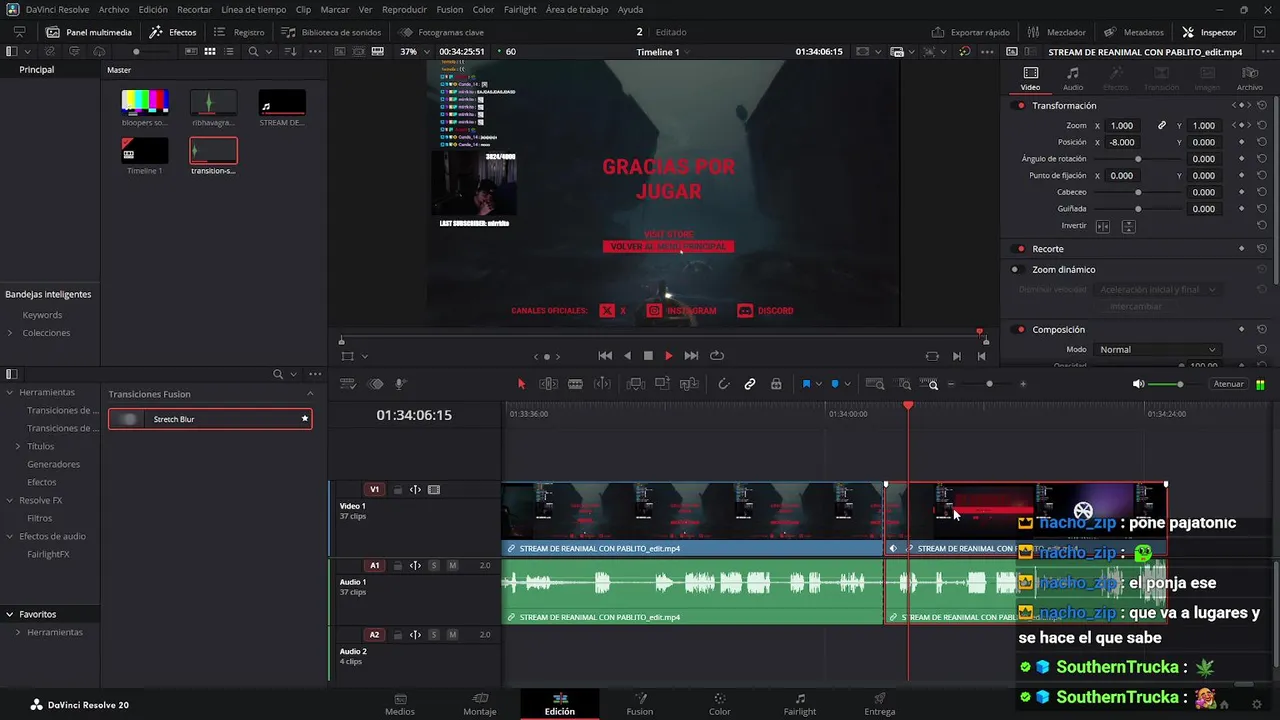This screenshot has height=720, width=1280.
Task: Open the Línea de tiempo menu
Action: [253, 9]
